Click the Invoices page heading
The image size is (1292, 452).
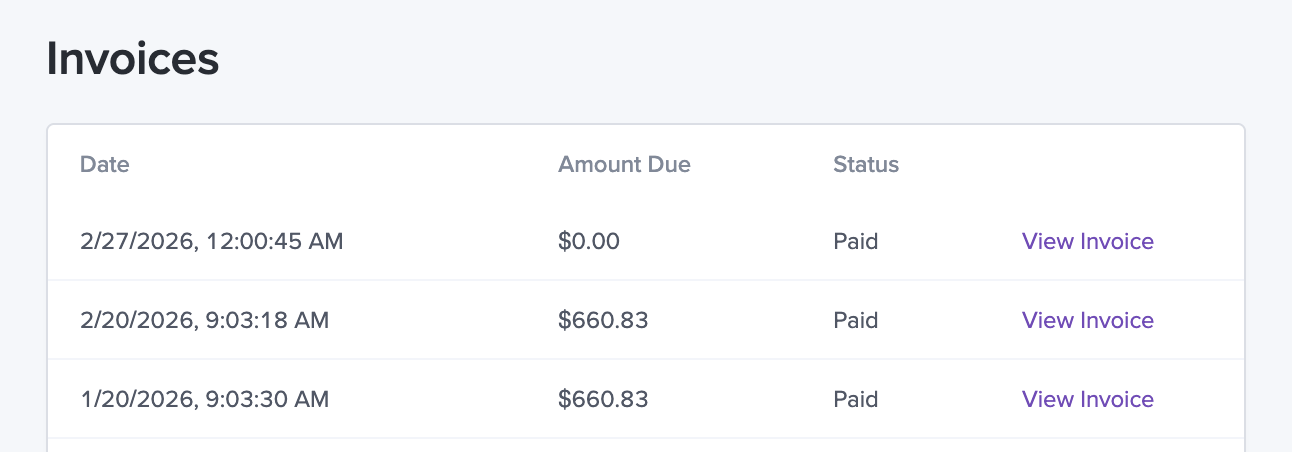pos(133,59)
